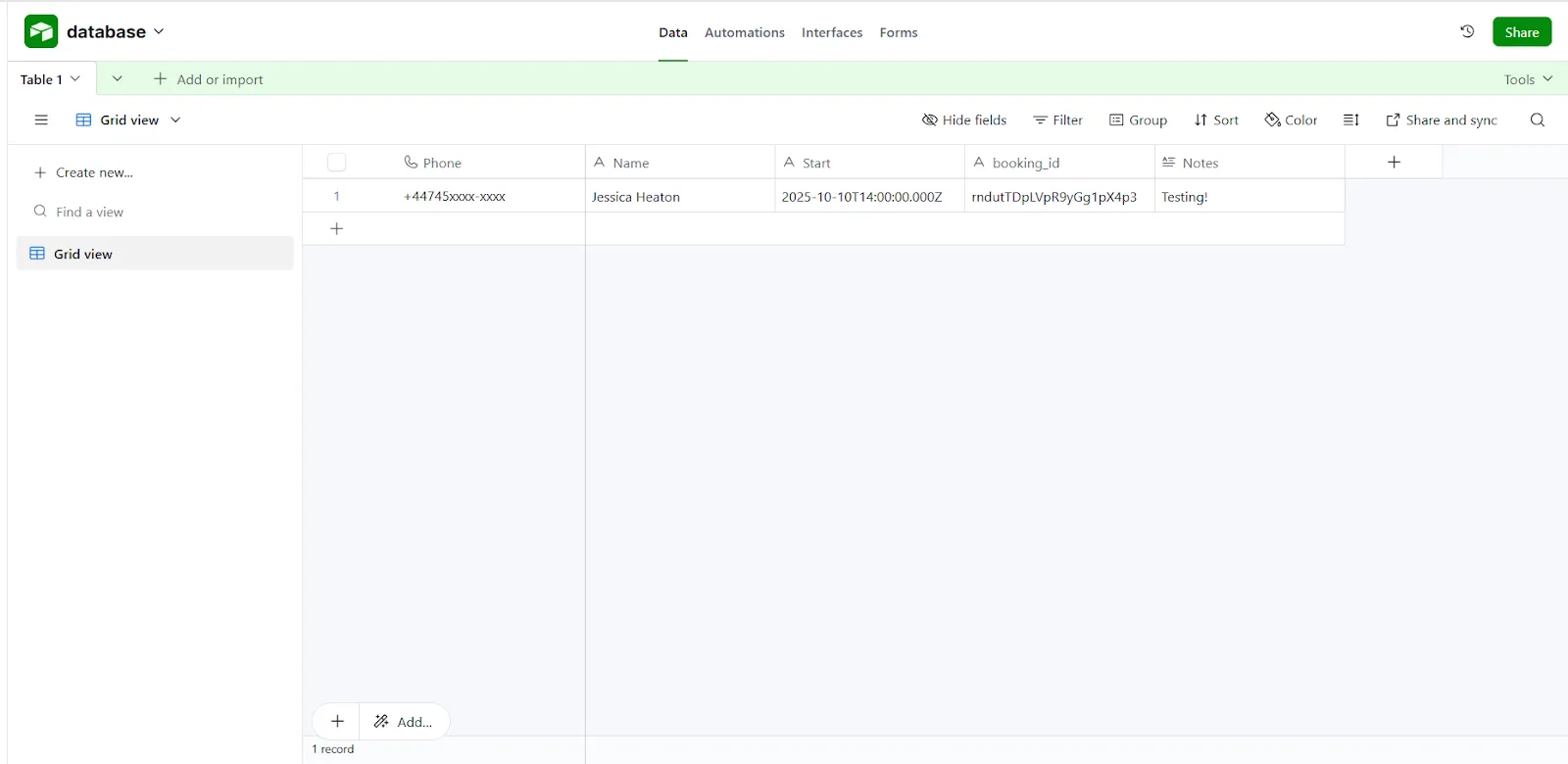Open the Tools dropdown
This screenshot has width=1568, height=764.
coord(1529,79)
